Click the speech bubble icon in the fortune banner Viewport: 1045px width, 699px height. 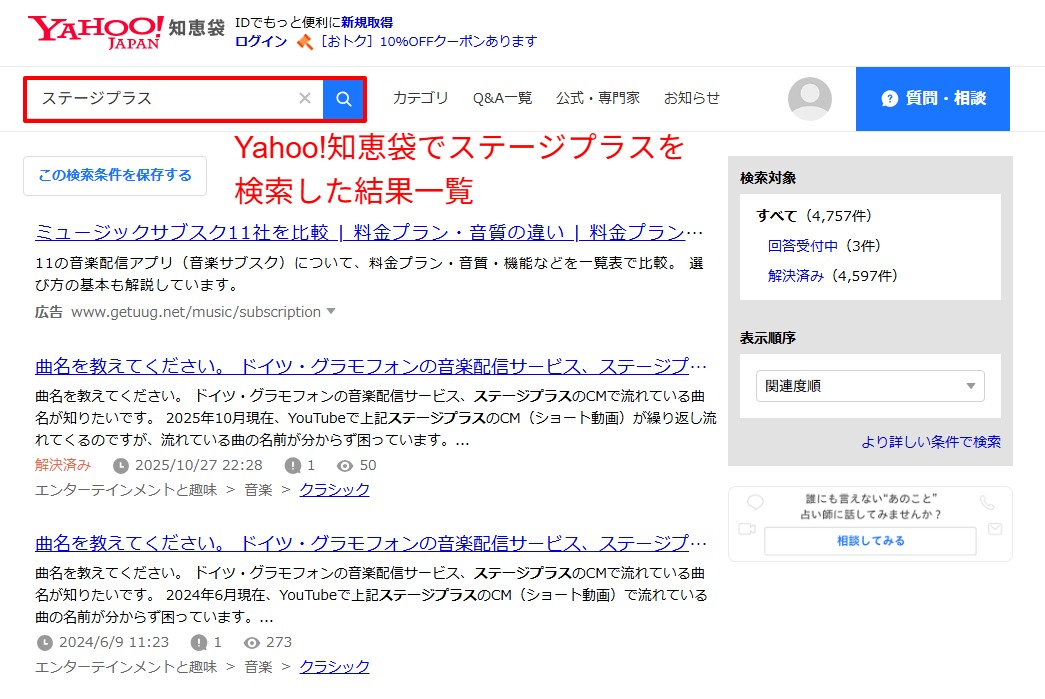point(755,502)
